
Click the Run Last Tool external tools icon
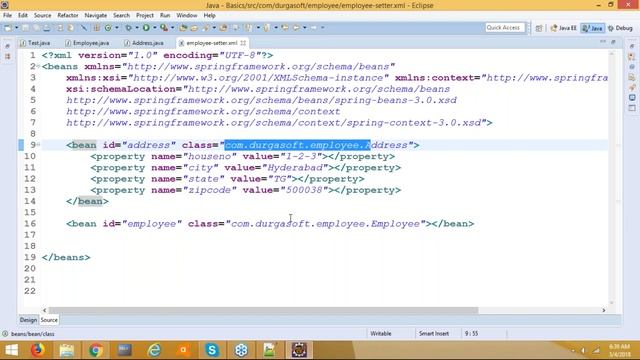164,28
